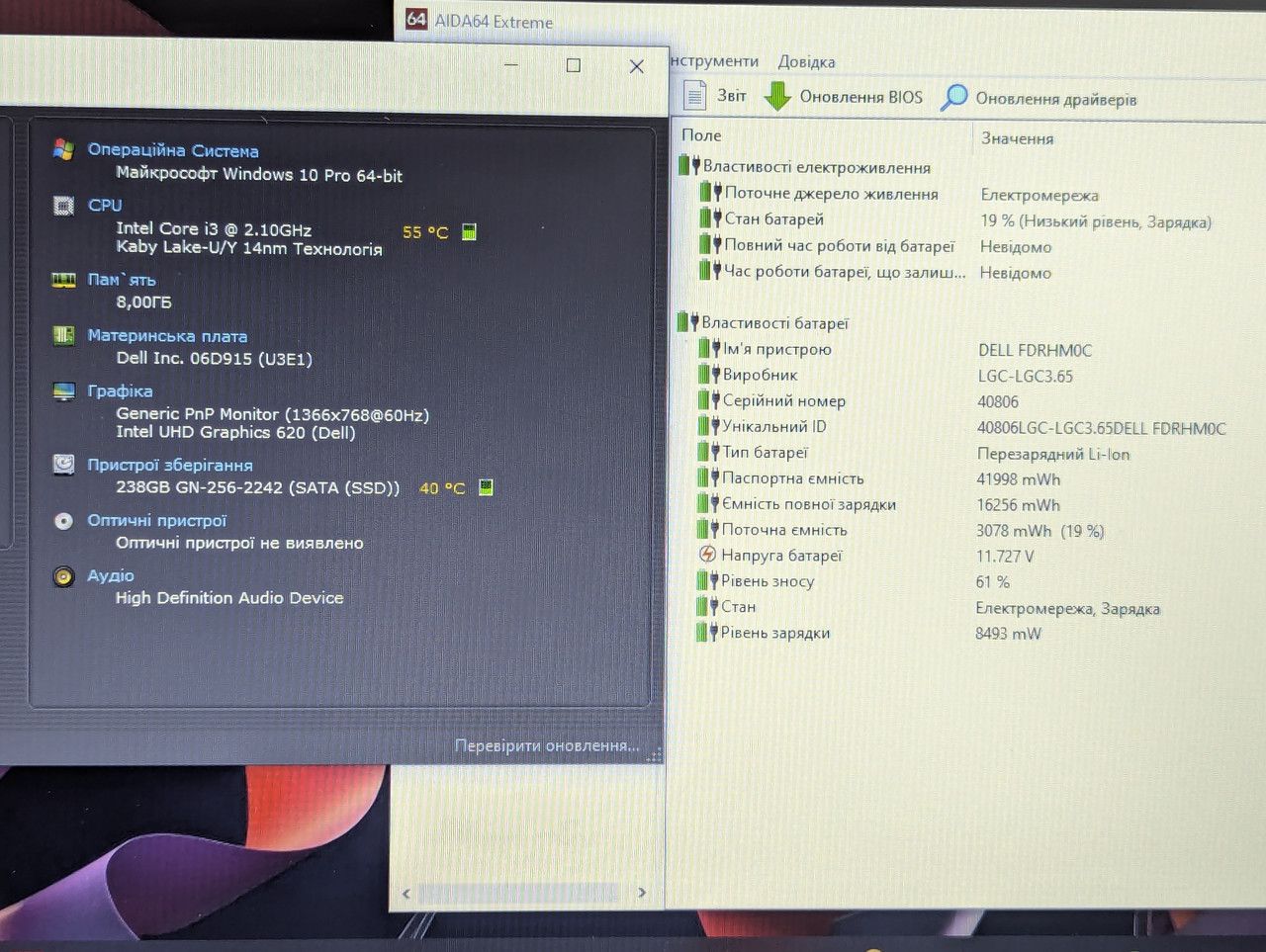Click the value DELL FDRHM0C
1266x952 pixels.
click(x=1036, y=350)
